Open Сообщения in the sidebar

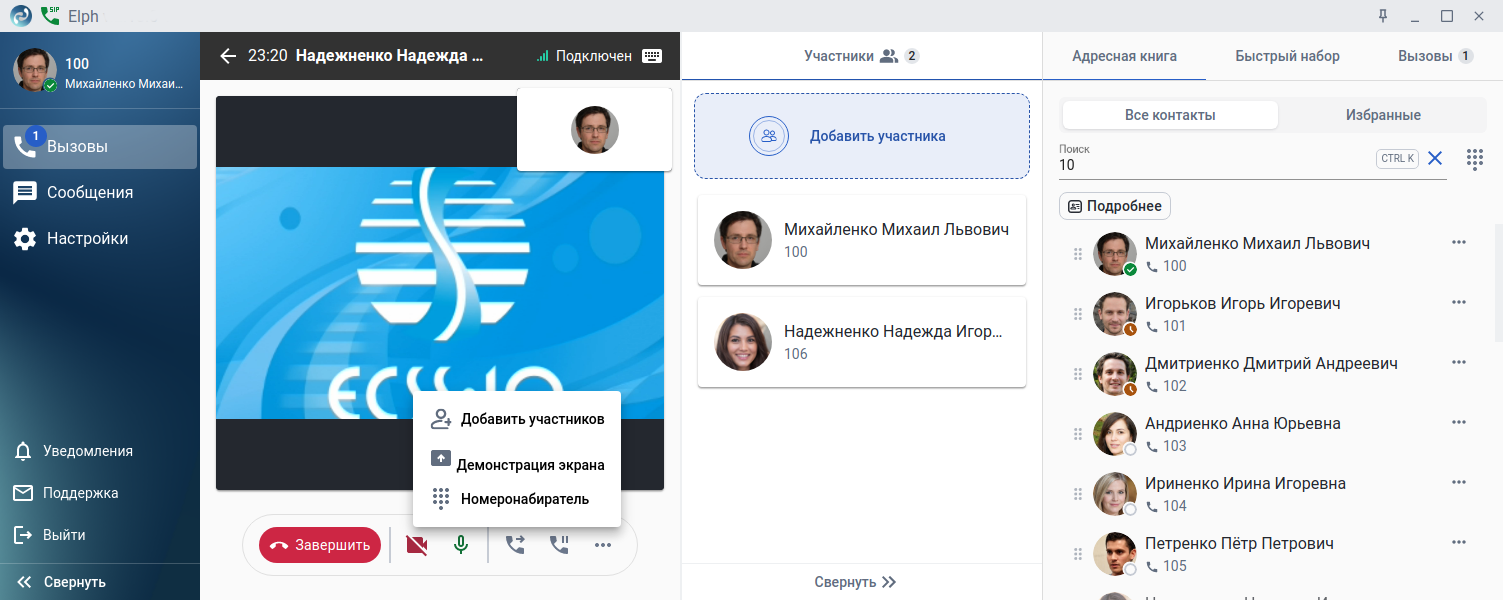click(x=100, y=192)
